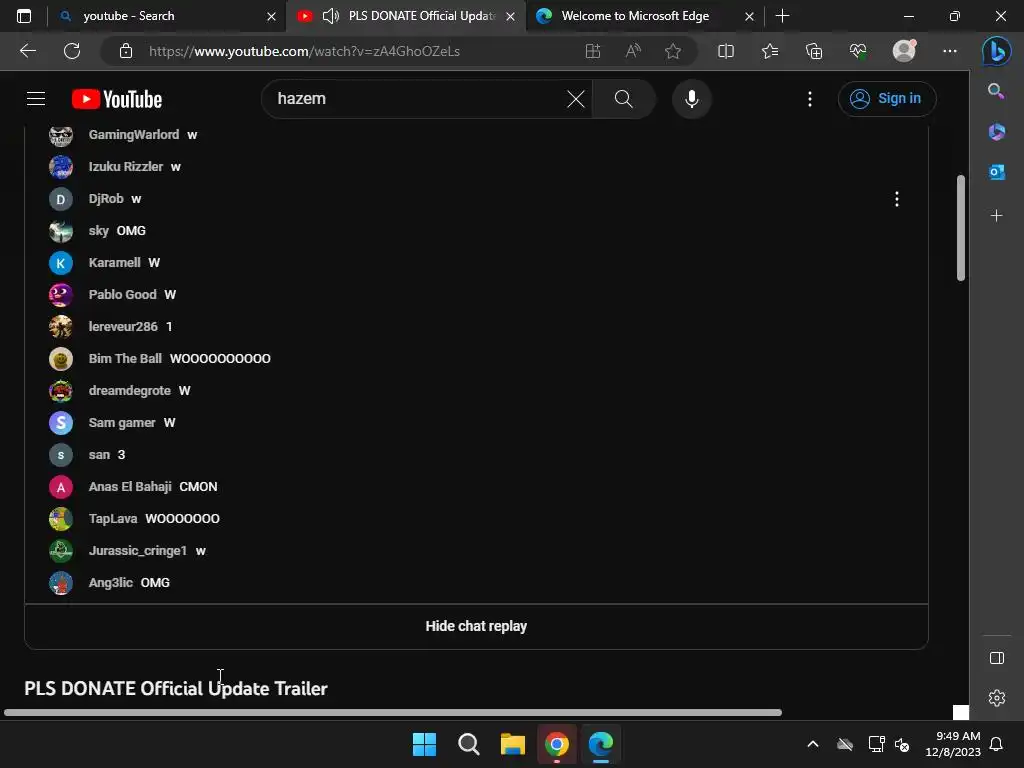This screenshot has width=1024, height=768.
Task: Hide chat replay
Action: pos(476,626)
